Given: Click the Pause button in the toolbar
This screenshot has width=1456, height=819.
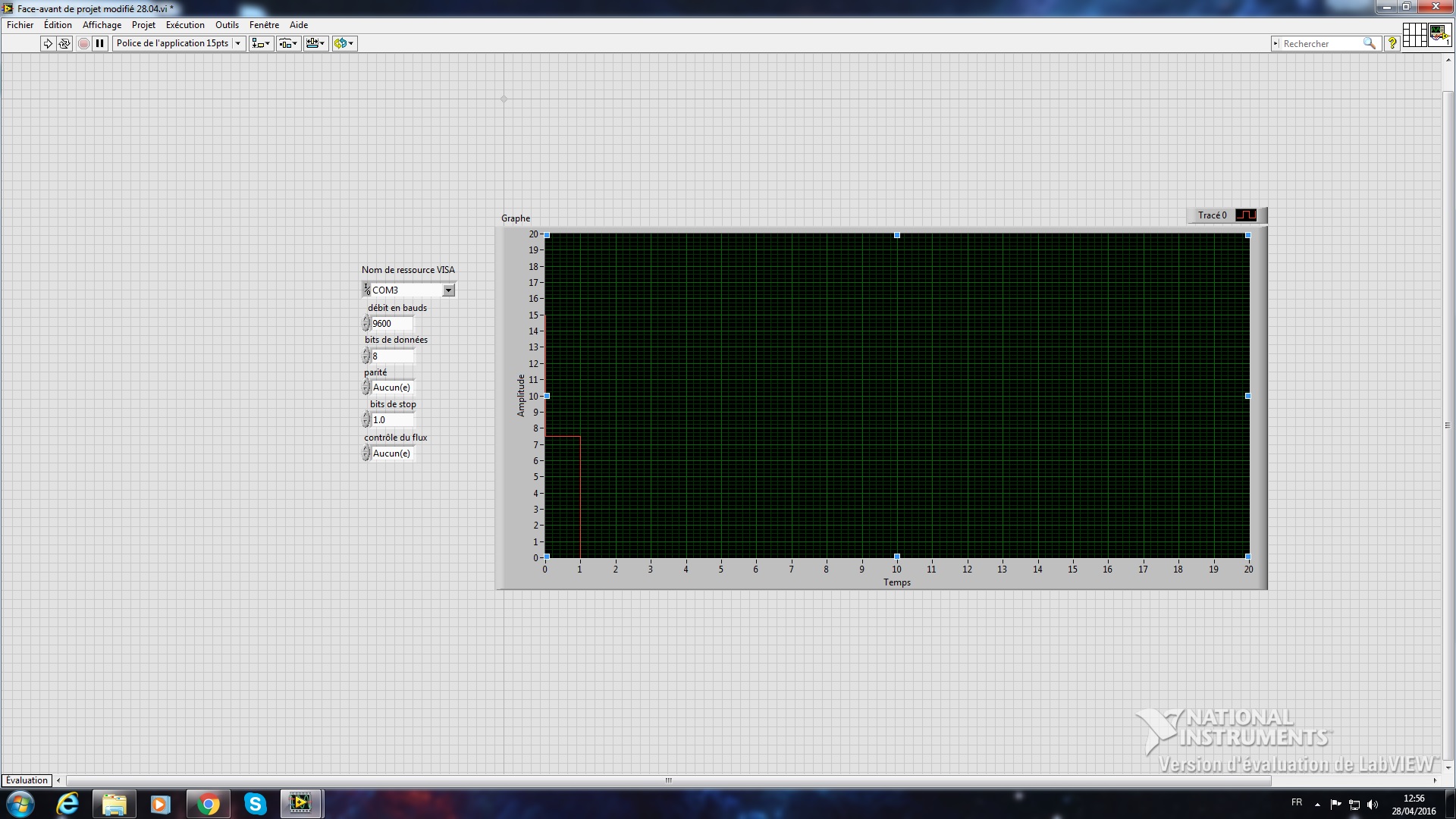Looking at the screenshot, I should [x=100, y=43].
